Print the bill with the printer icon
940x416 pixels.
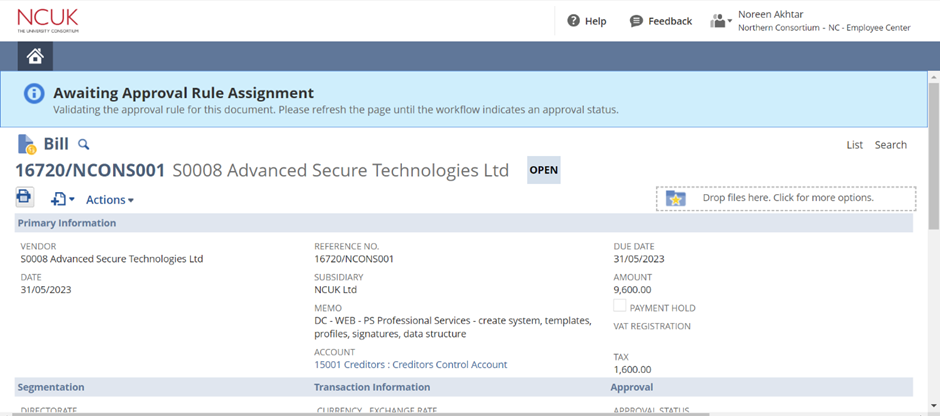25,198
